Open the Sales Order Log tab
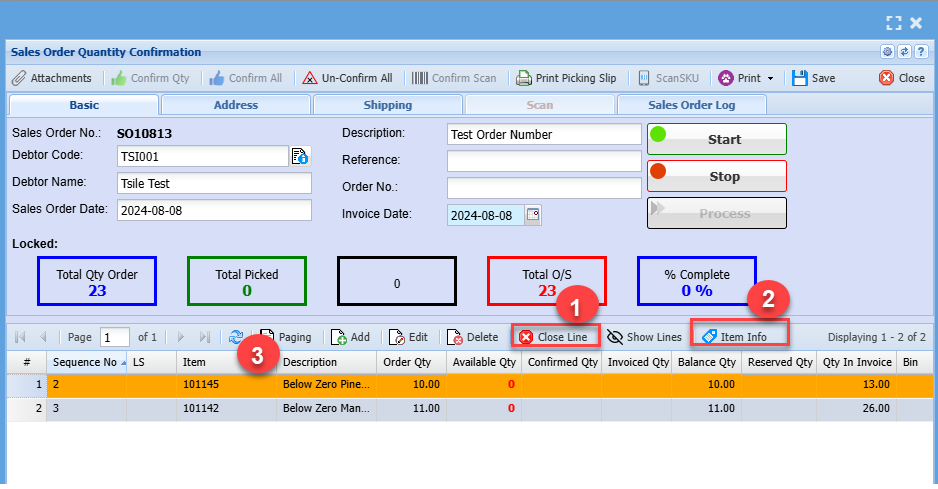Viewport: 938px width, 489px height. pyautogui.click(x=692, y=105)
